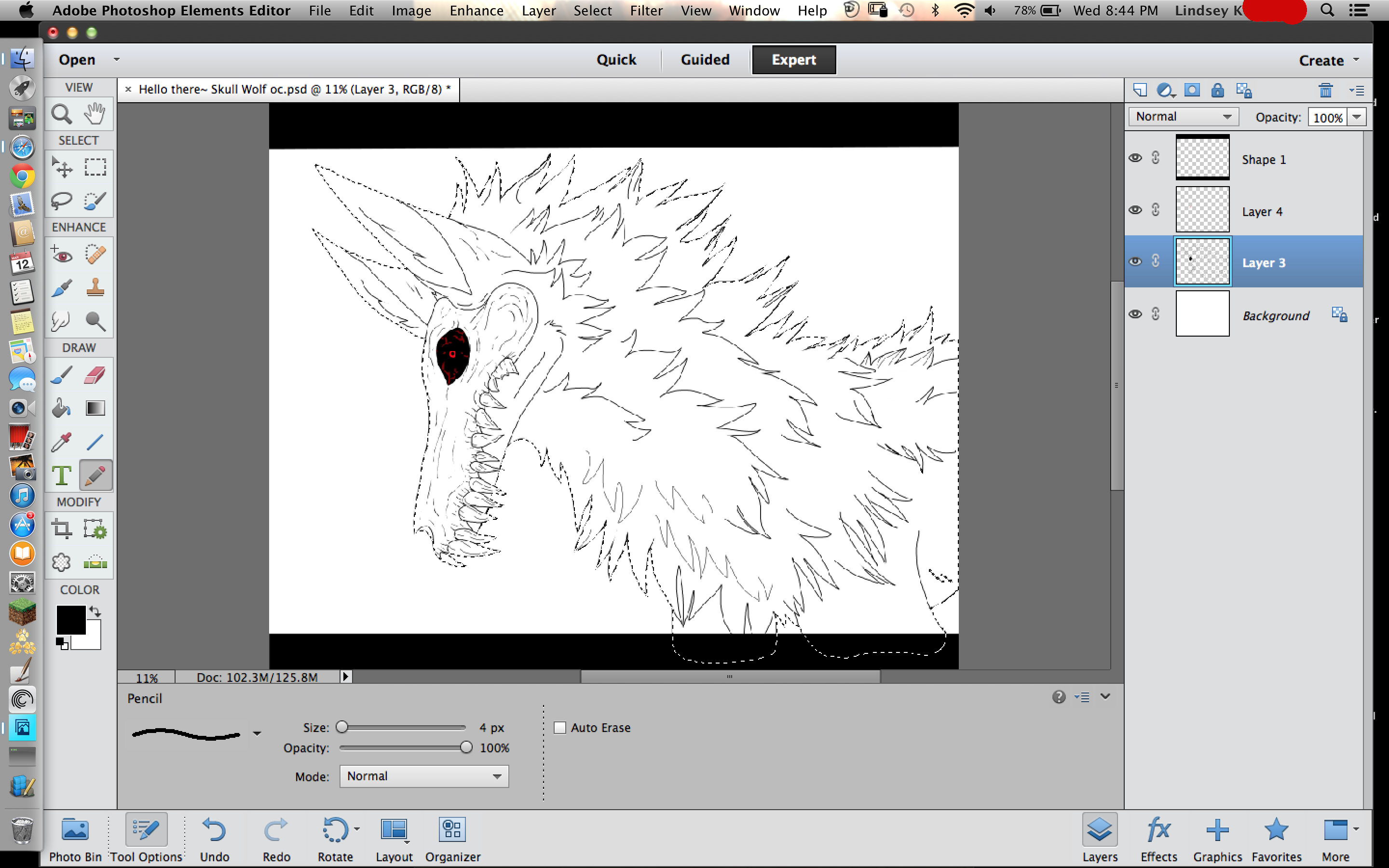Click the delete layer trash icon
The width and height of the screenshot is (1389, 868).
[x=1325, y=90]
